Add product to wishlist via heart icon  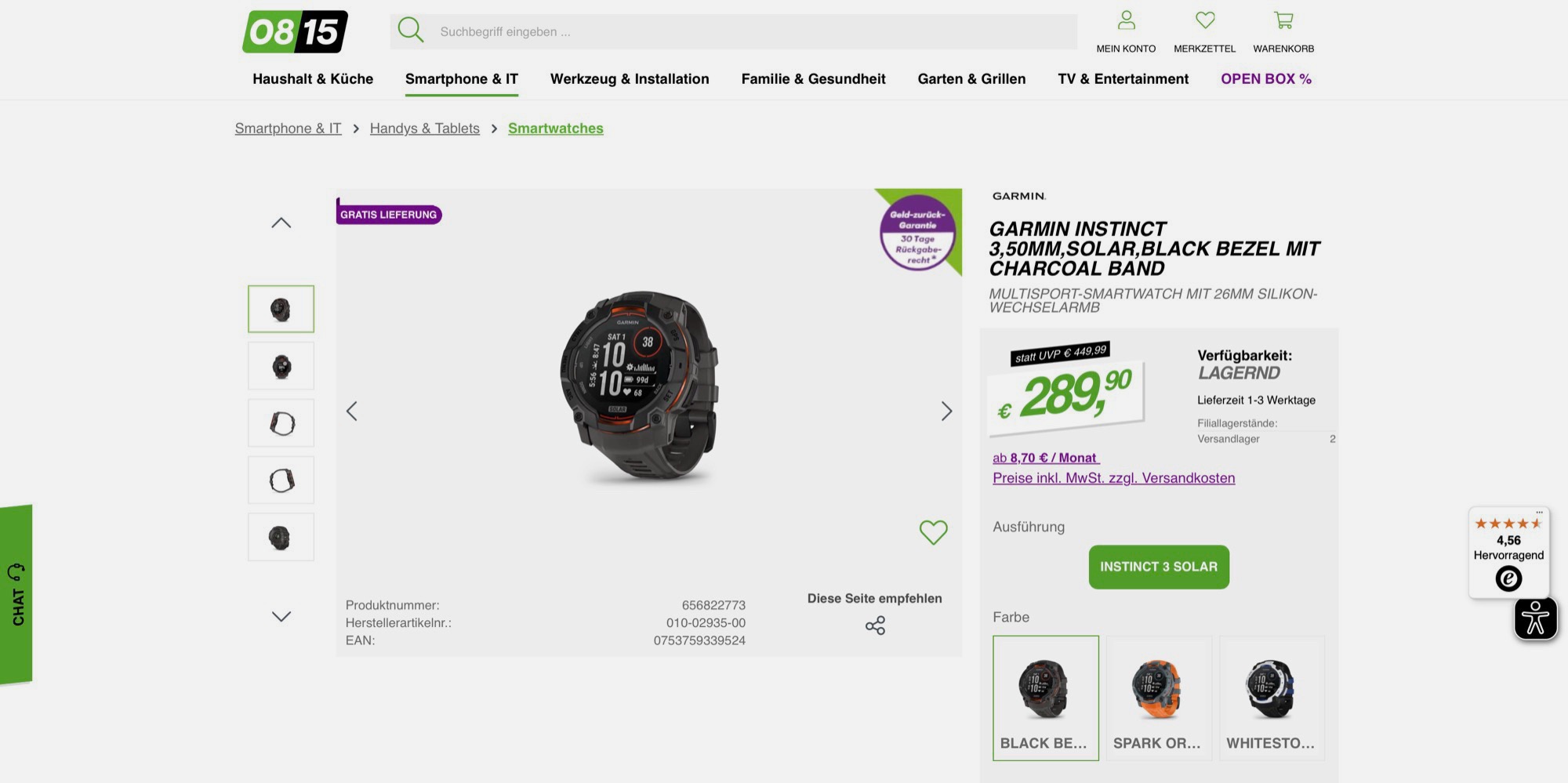coord(933,532)
